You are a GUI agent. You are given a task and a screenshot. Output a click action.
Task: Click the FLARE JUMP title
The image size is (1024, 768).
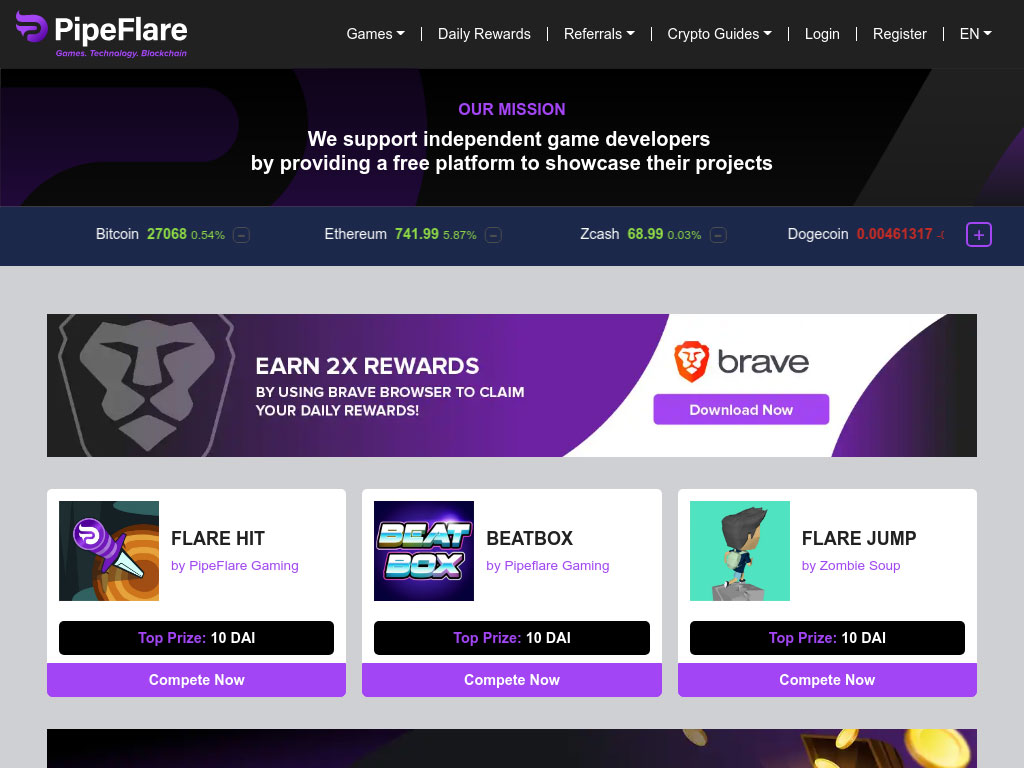coord(859,538)
